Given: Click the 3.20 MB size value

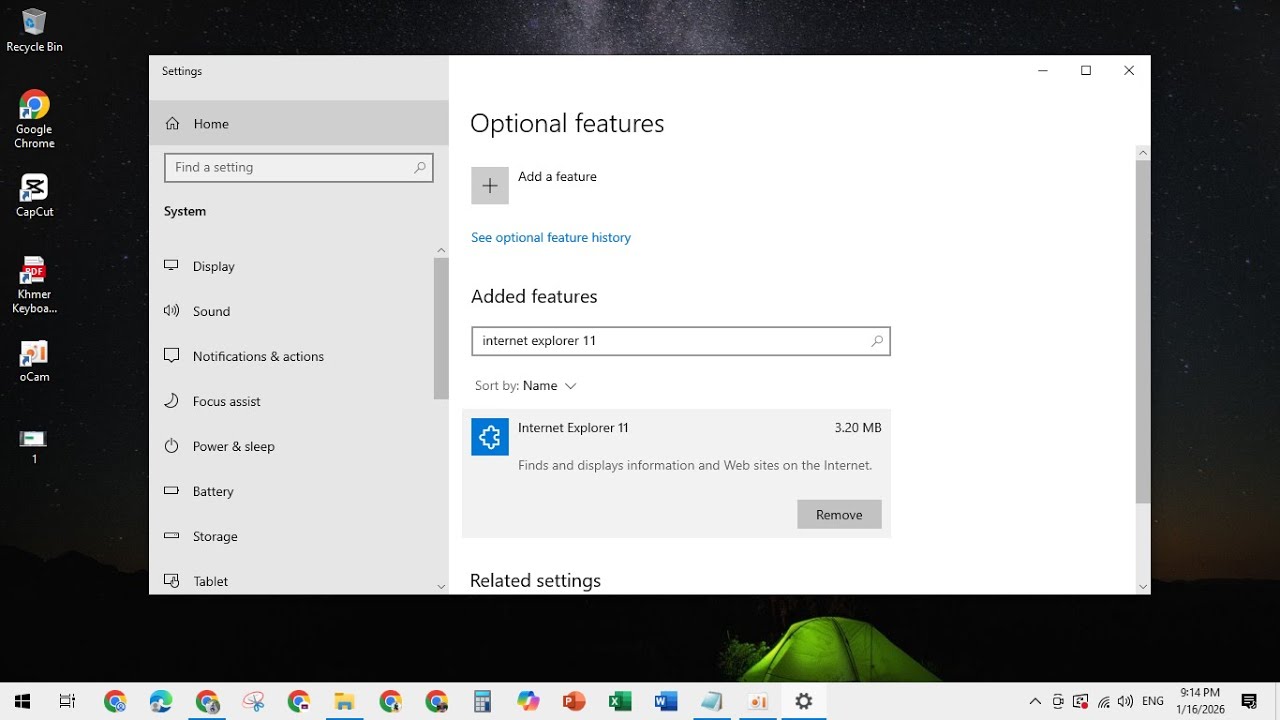Looking at the screenshot, I should [x=858, y=428].
